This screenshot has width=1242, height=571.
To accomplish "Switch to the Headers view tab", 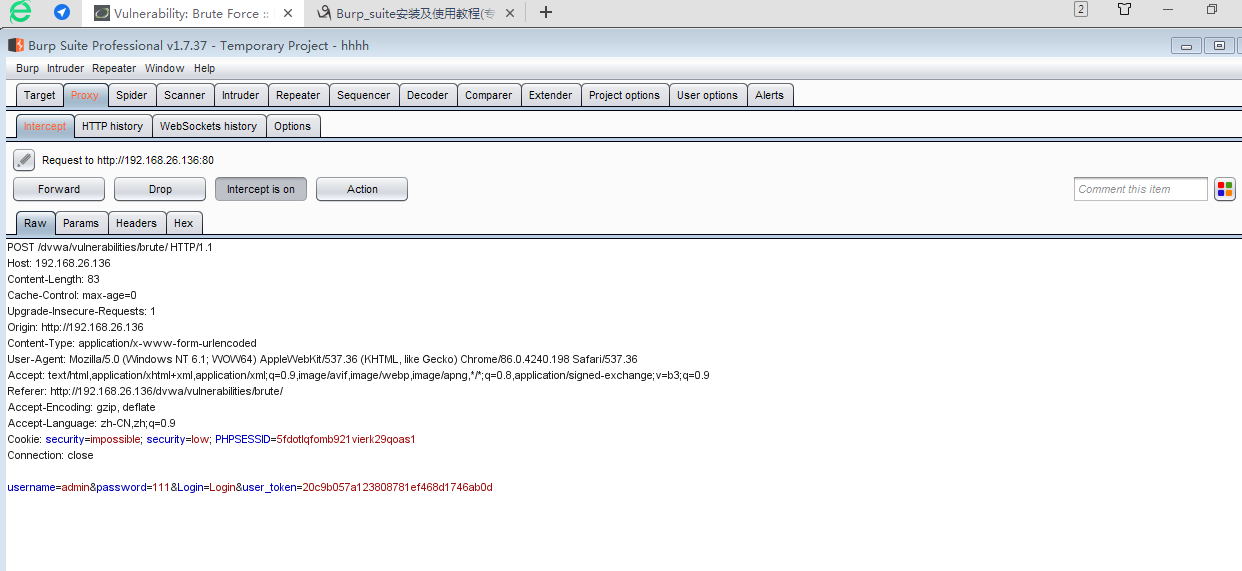I will pyautogui.click(x=136, y=223).
